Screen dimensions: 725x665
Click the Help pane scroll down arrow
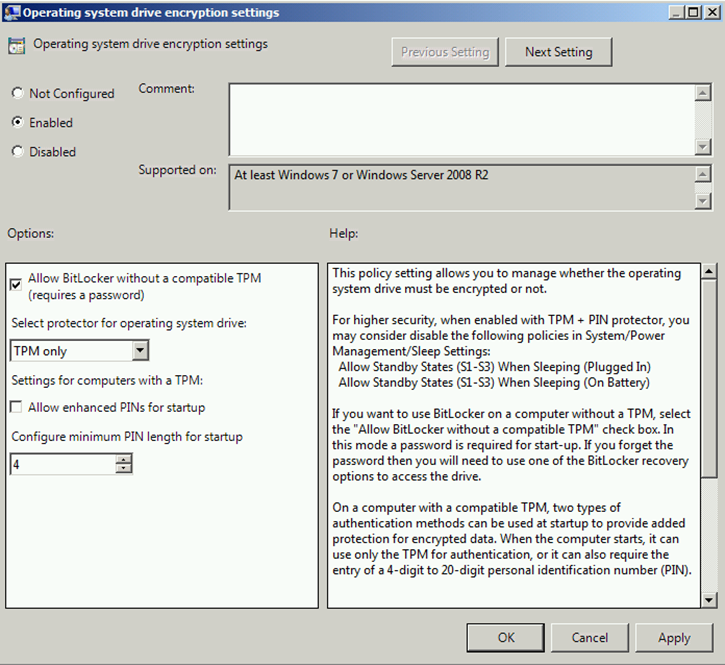tap(709, 600)
